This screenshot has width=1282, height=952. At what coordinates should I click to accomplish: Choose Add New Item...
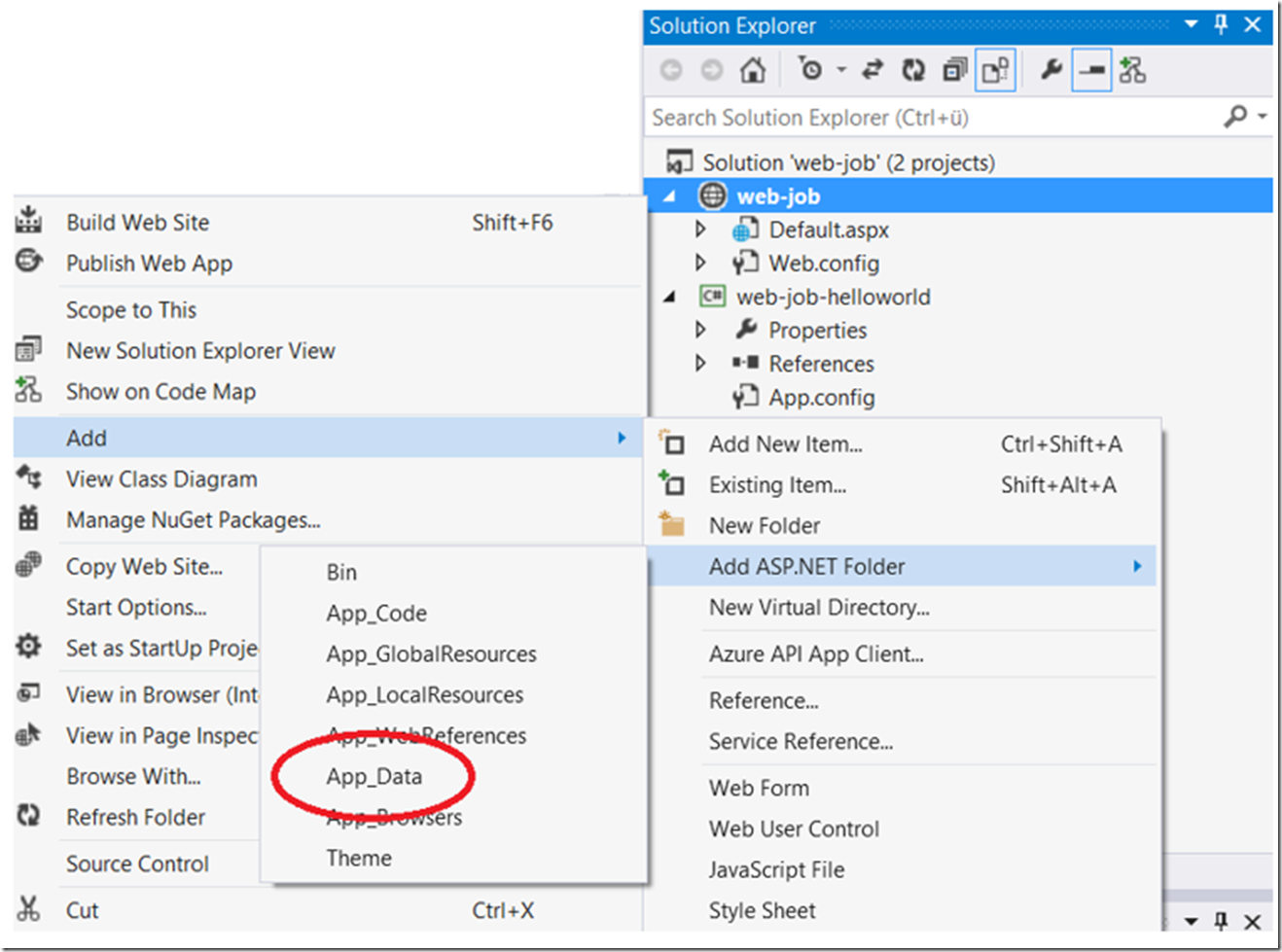point(903,444)
